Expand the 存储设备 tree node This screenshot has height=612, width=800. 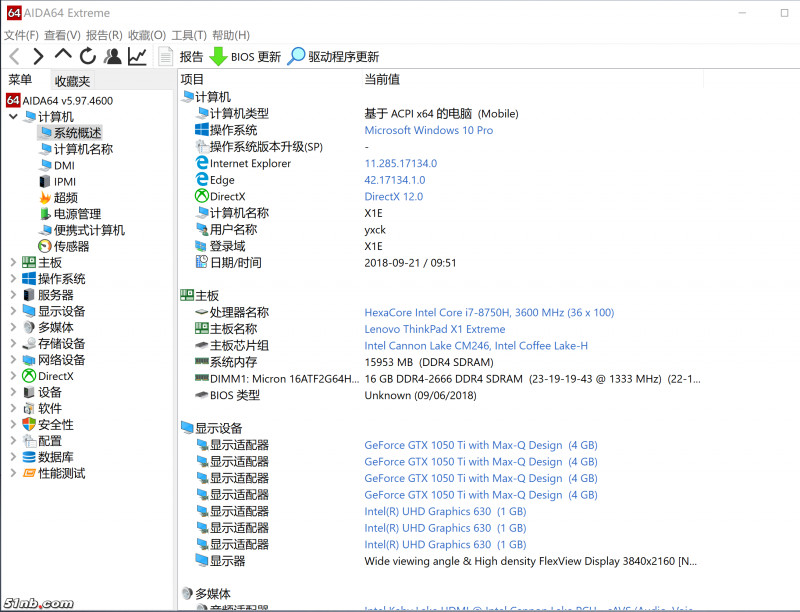13,344
